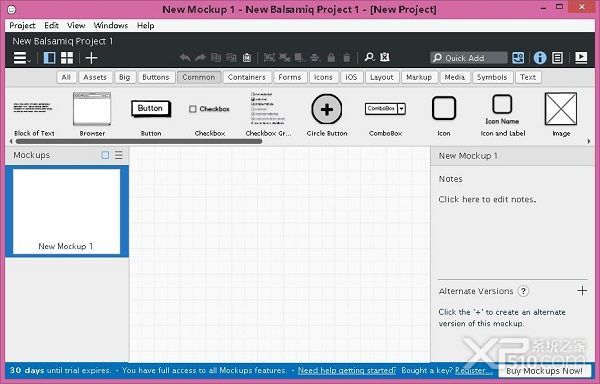Screen dimensions: 600x384
Task: Open the View menu
Action: pyautogui.click(x=76, y=26)
